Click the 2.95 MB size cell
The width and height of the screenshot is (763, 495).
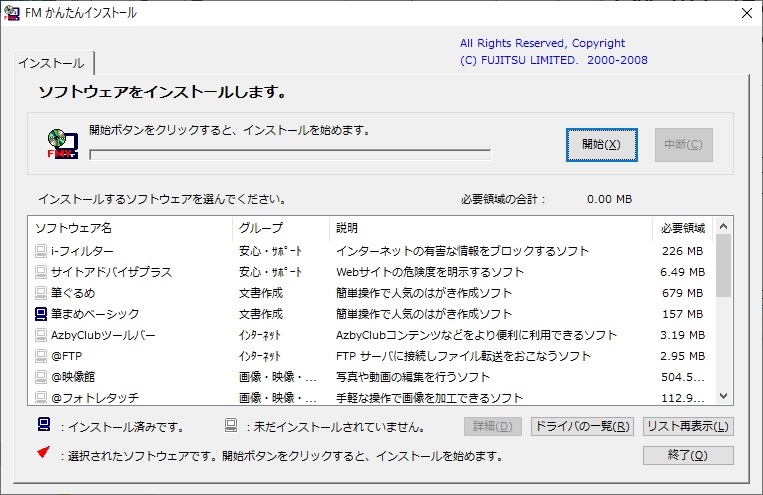682,356
